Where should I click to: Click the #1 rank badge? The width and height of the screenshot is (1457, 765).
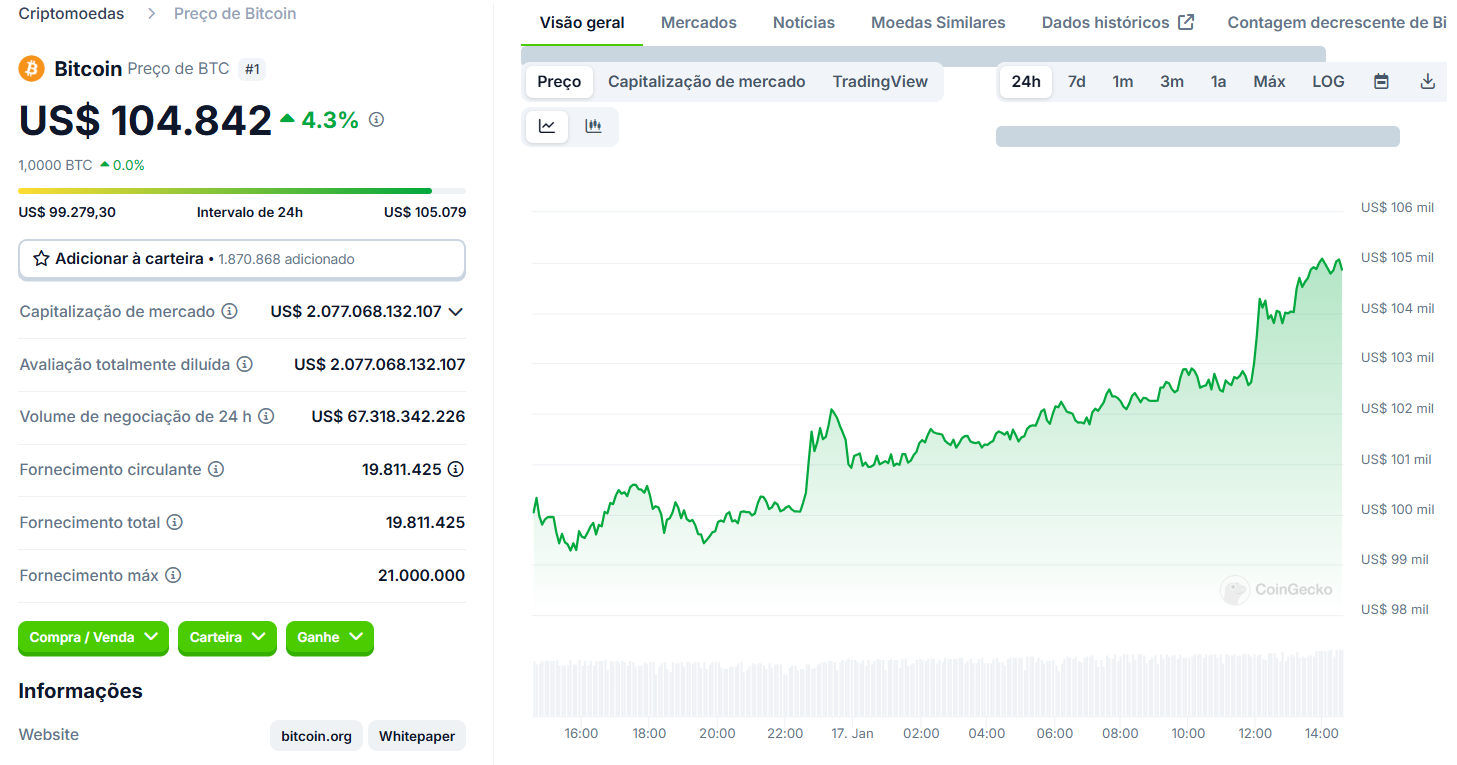[252, 69]
